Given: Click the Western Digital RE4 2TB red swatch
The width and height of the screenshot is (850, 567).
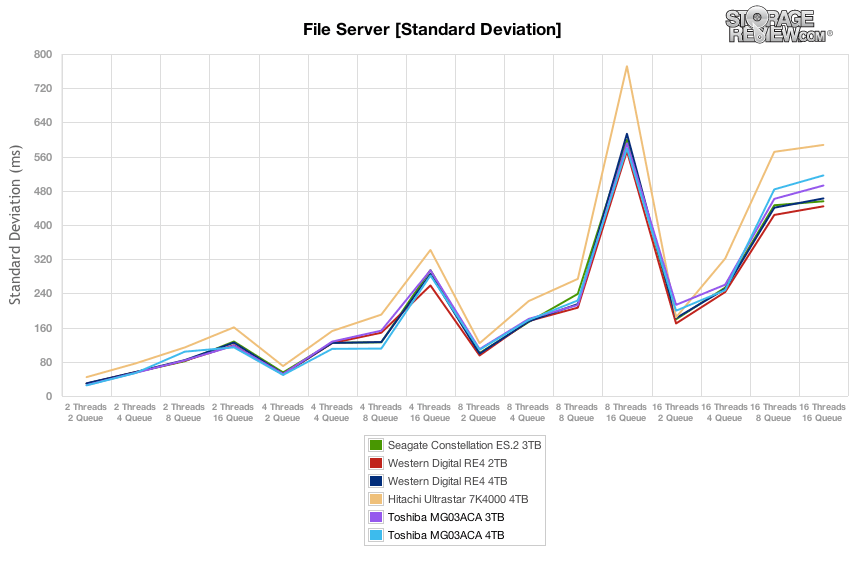Looking at the screenshot, I should tap(376, 463).
